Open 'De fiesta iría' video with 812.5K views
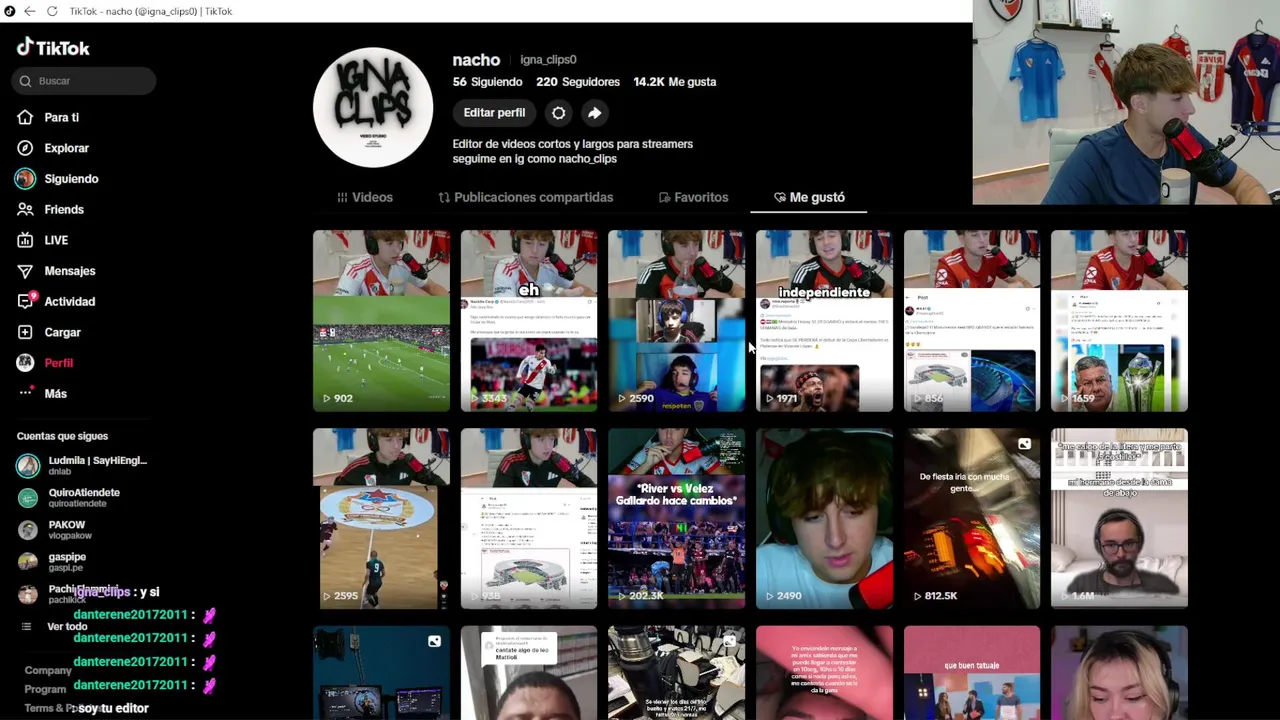Viewport: 1280px width, 720px height. pyautogui.click(x=972, y=519)
